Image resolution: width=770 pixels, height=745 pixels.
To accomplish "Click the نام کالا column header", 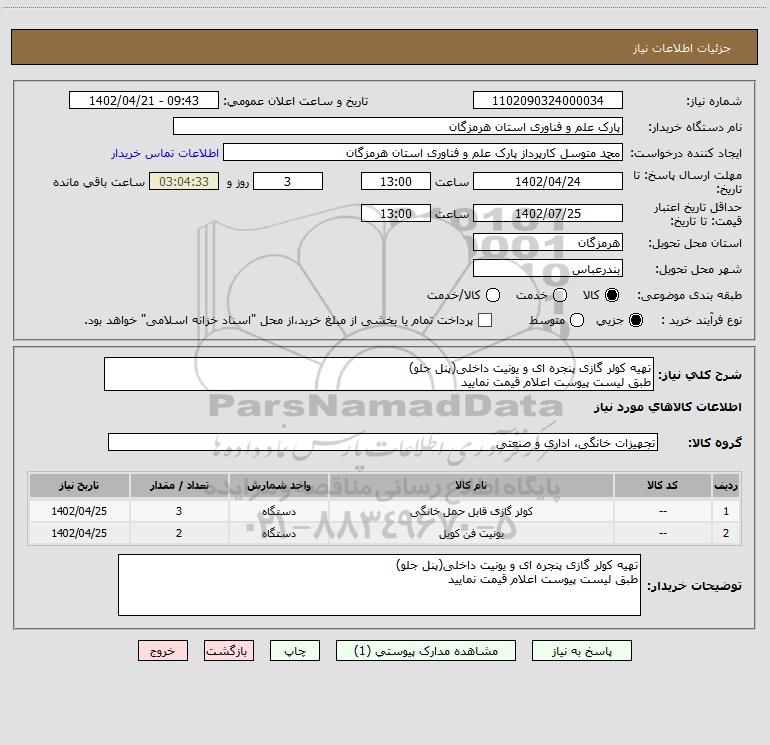I will (471, 485).
